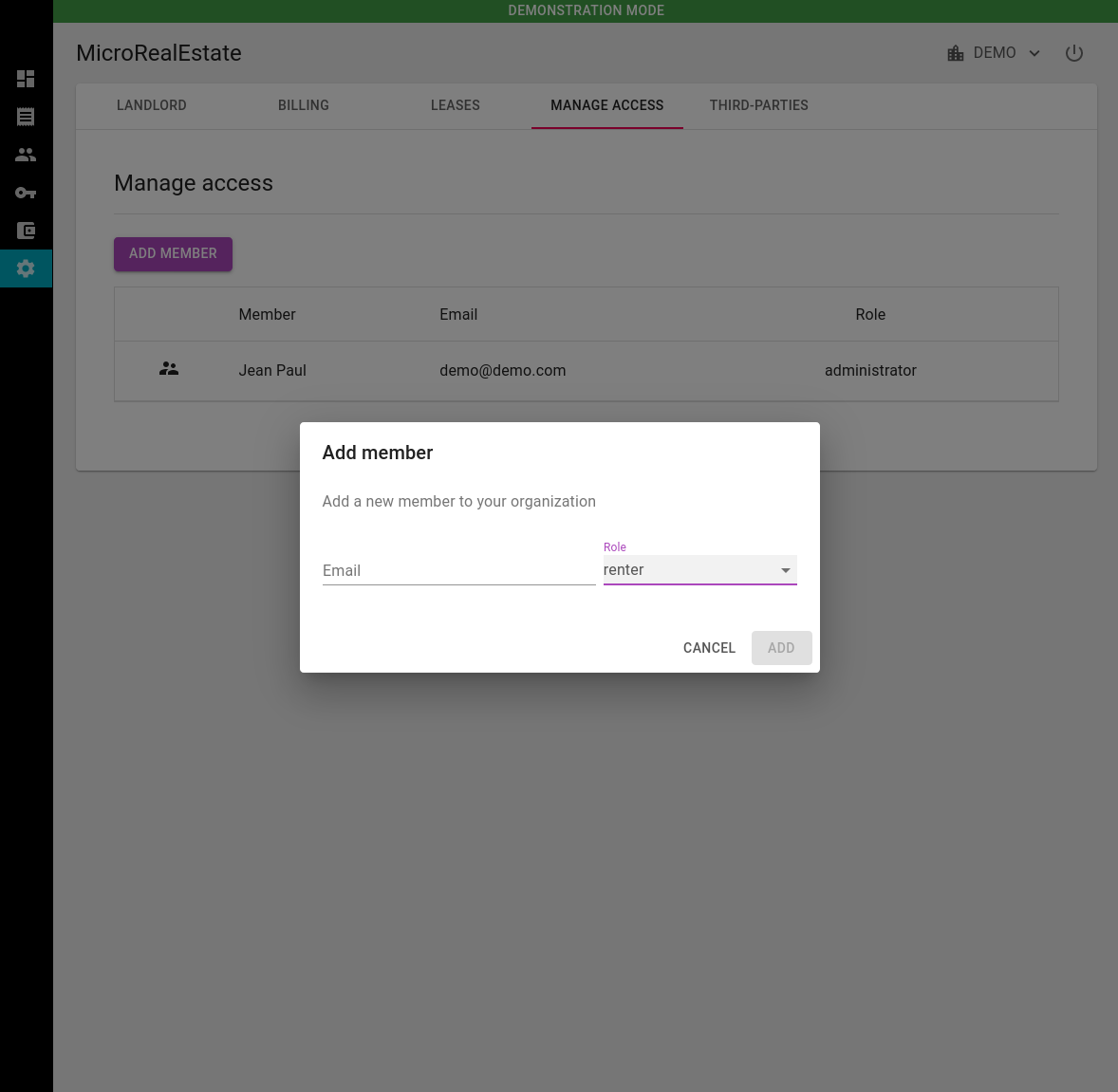Image resolution: width=1118 pixels, height=1092 pixels.
Task: Open Tenants using the people icon
Action: point(26,155)
